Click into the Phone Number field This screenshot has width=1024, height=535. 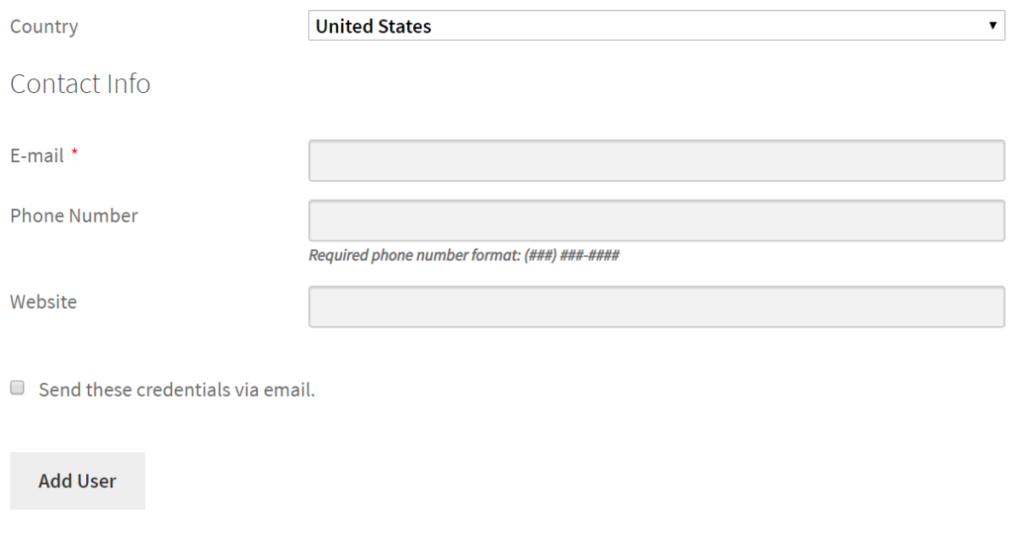tap(656, 220)
